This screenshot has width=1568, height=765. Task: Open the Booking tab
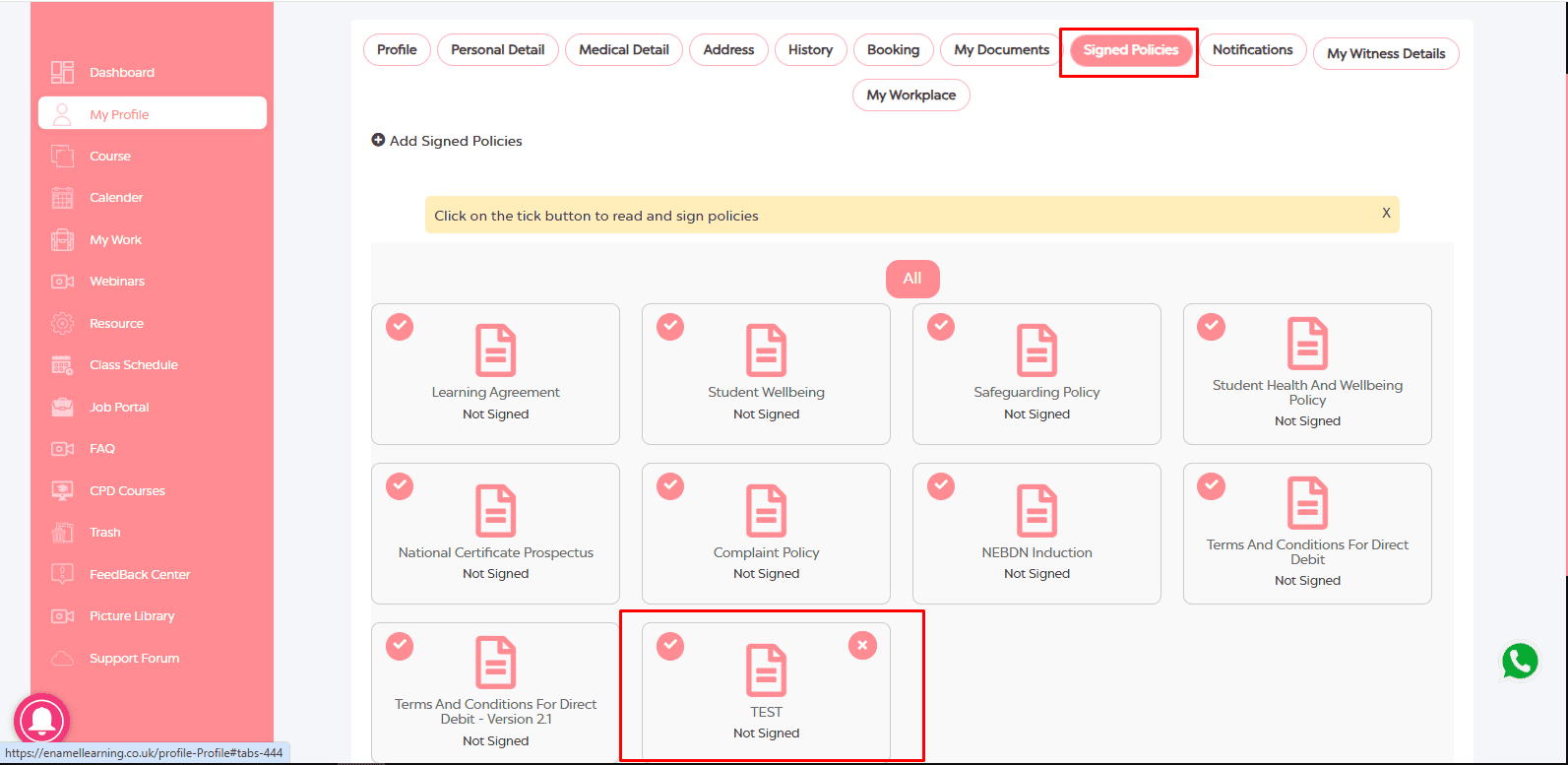point(894,49)
